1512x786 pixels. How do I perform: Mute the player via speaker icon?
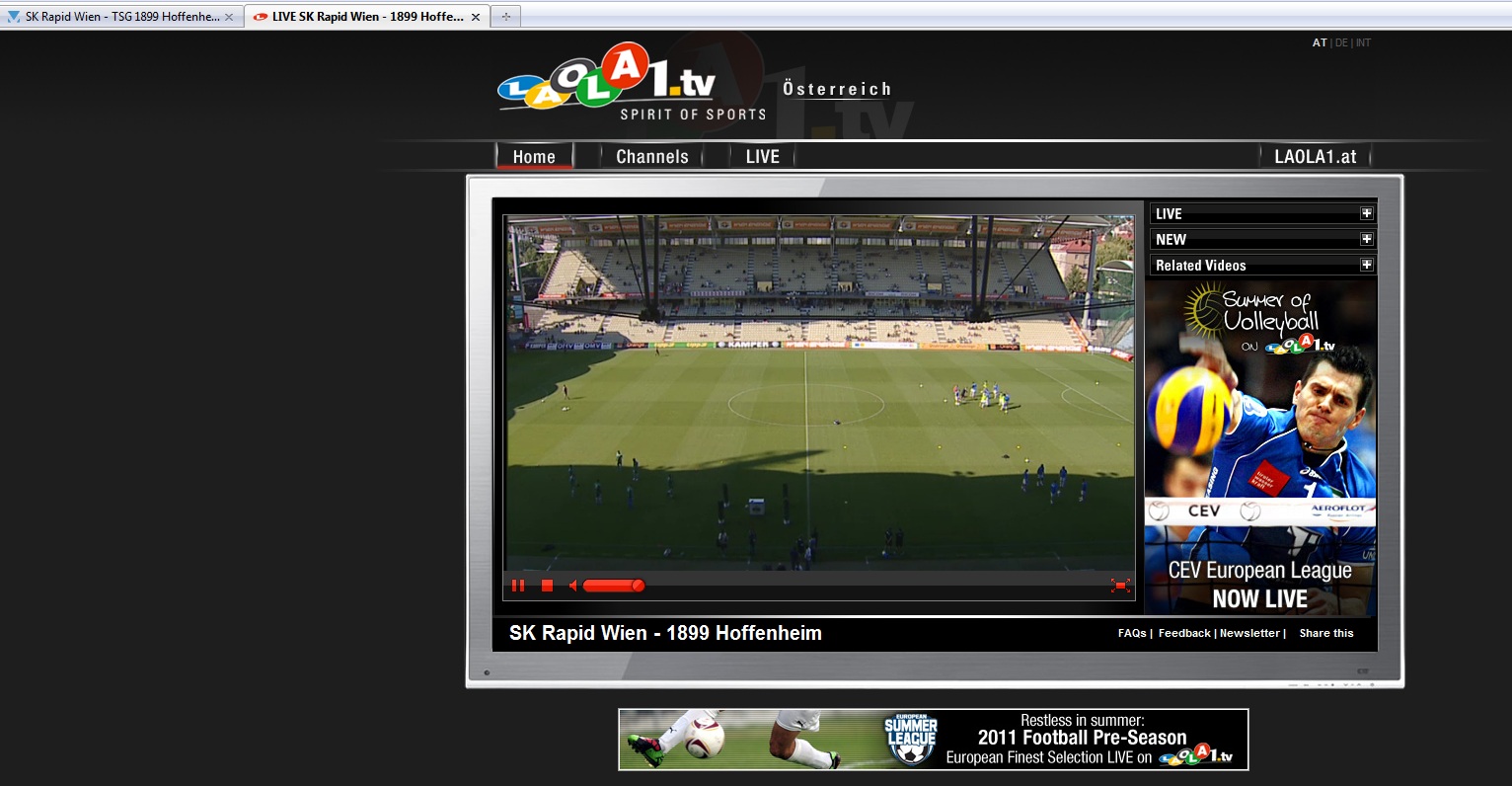click(573, 586)
